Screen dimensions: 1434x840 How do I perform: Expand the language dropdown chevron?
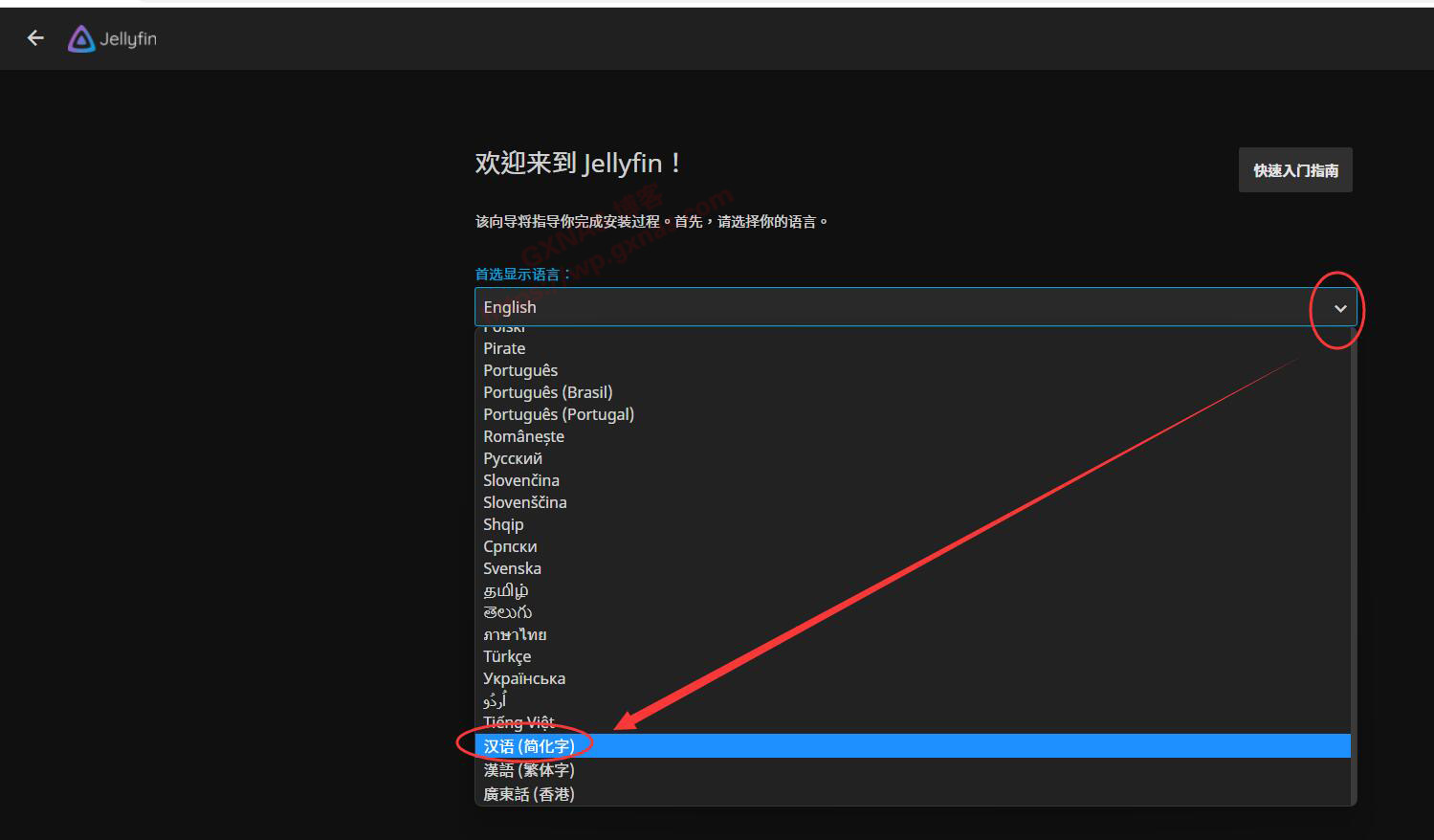1339,308
